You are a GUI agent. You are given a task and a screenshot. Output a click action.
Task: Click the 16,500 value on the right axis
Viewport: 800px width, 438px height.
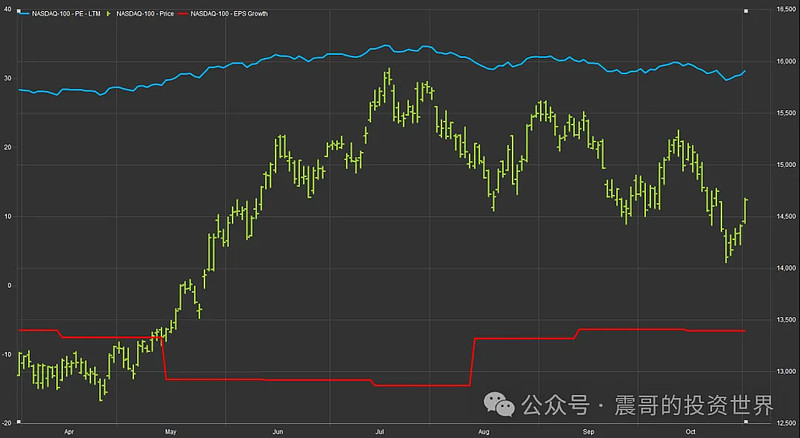coord(786,9)
